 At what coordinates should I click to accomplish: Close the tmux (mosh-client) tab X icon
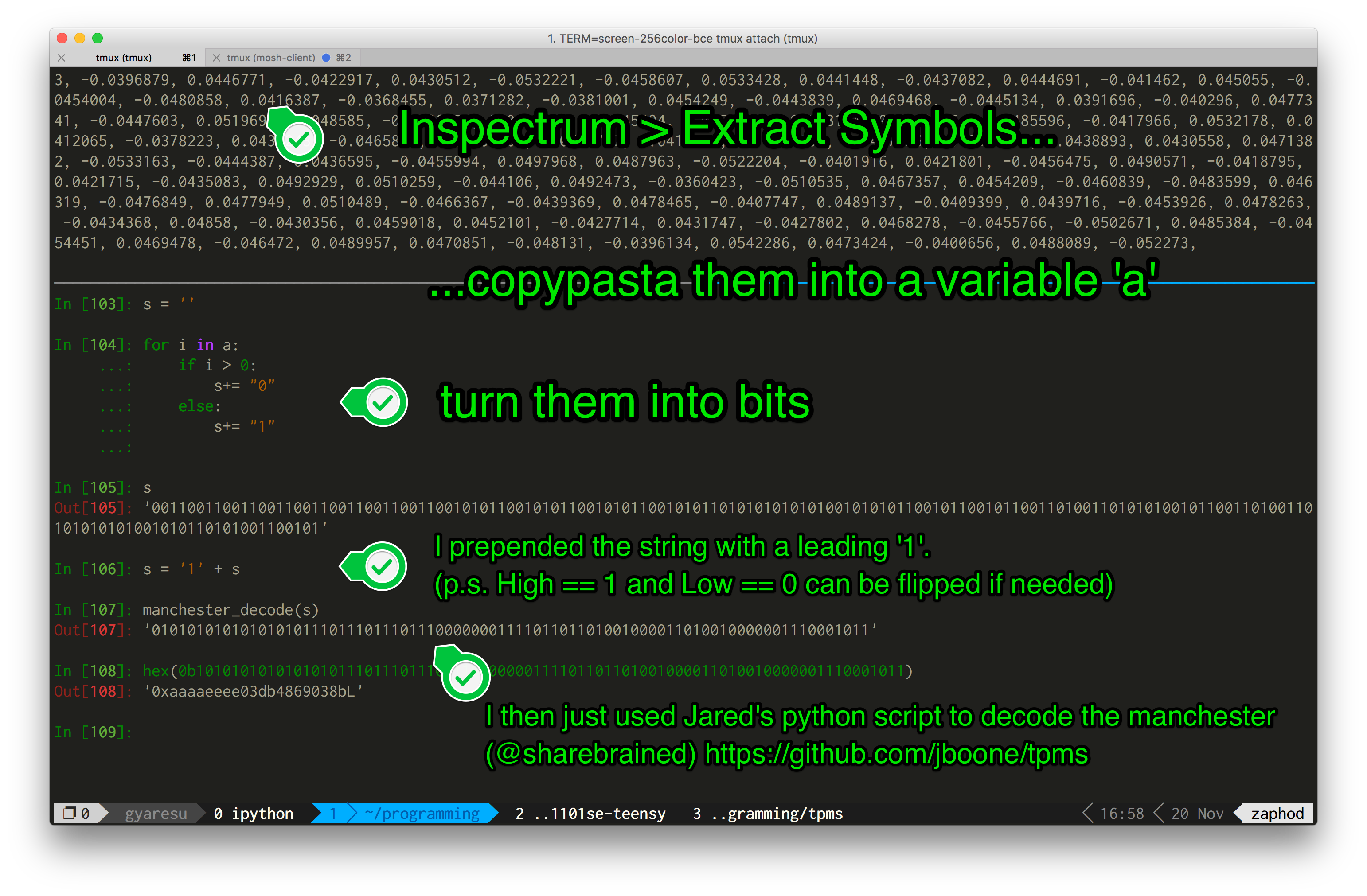coord(217,58)
